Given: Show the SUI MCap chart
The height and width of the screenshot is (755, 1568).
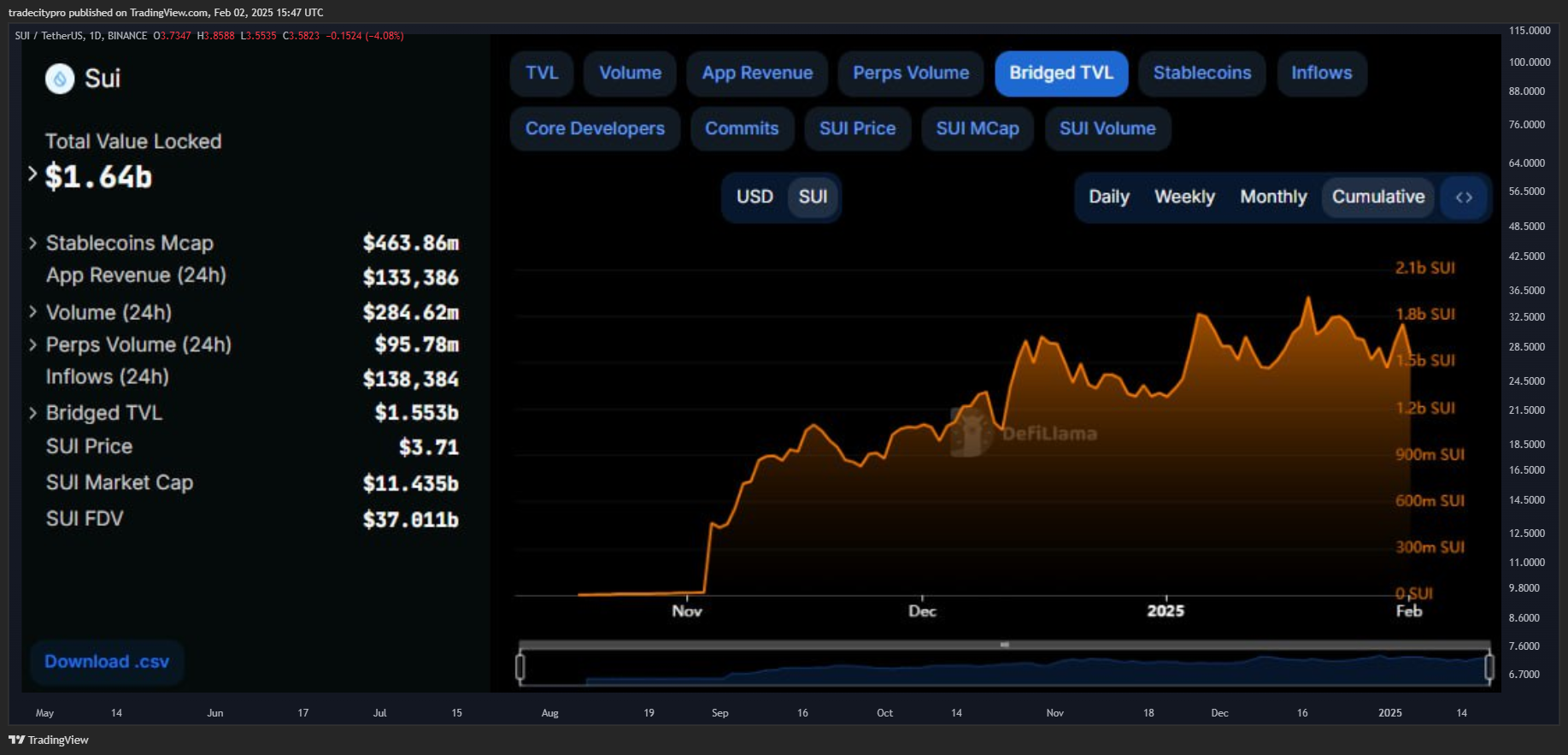Looking at the screenshot, I should (978, 128).
